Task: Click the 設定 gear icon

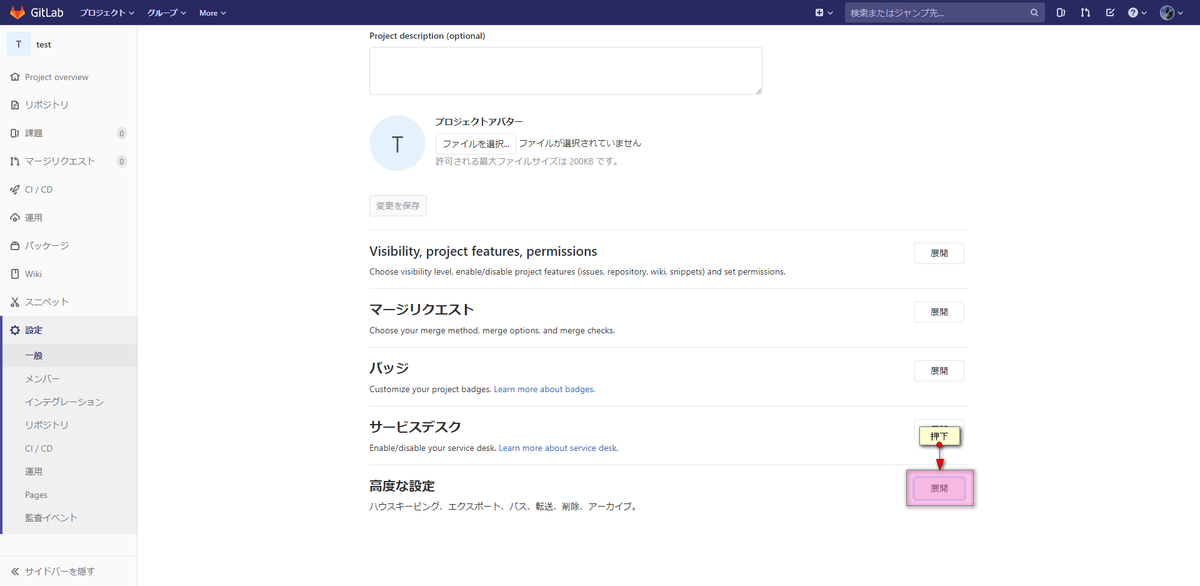Action: 13,329
